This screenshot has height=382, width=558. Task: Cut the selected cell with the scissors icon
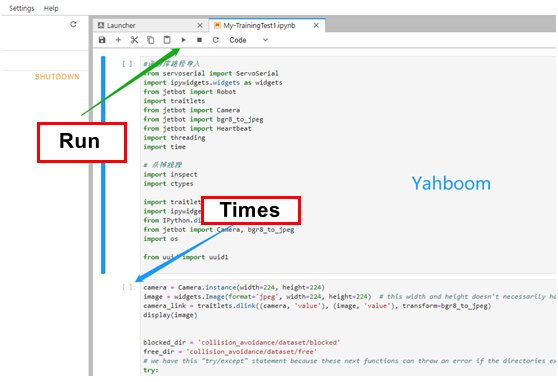pos(134,40)
